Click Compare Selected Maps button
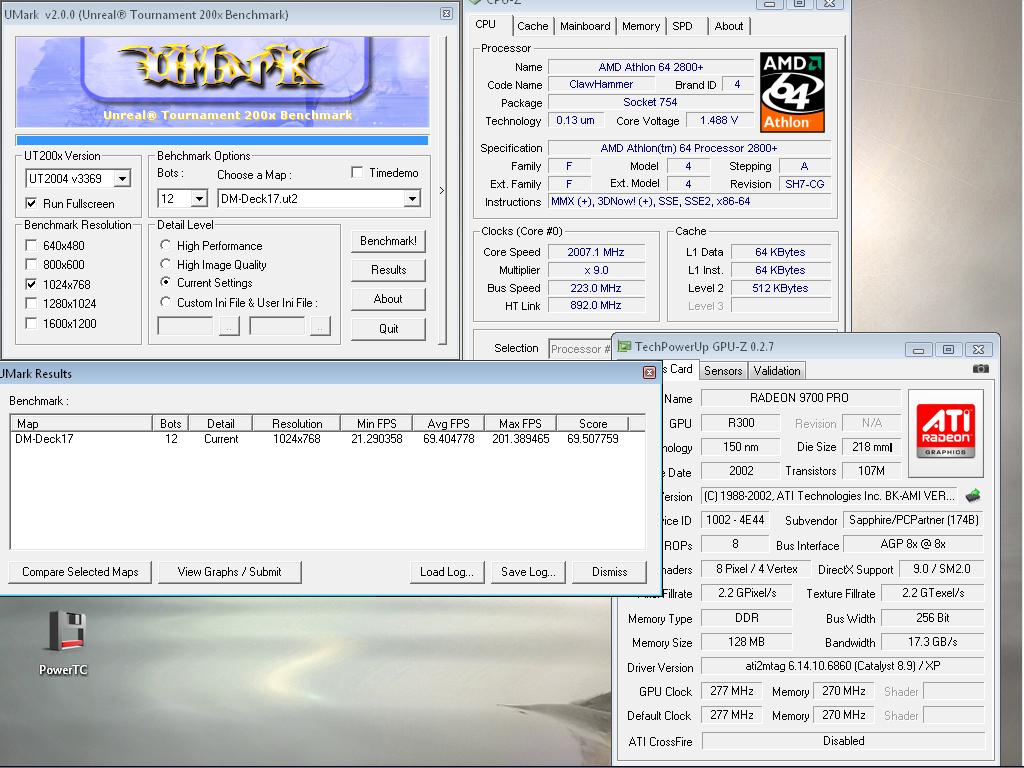 pos(80,571)
